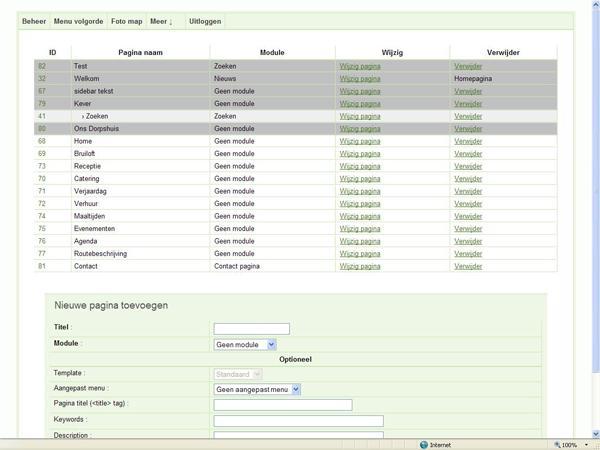Select the 'Homepagina' cell in Welkom row
Screen dimensions: 600x450
pyautogui.click(x=473, y=78)
